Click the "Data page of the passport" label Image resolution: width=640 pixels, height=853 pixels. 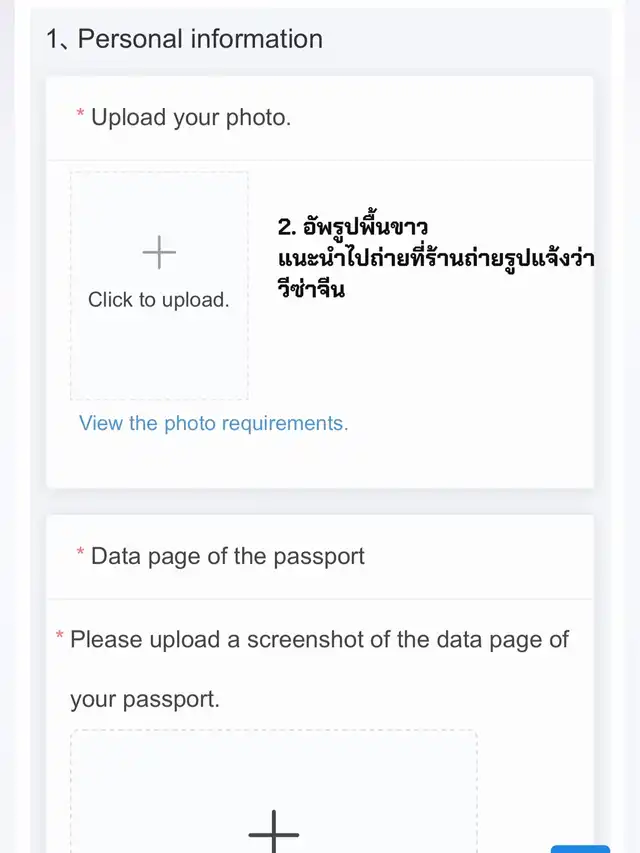click(x=228, y=556)
